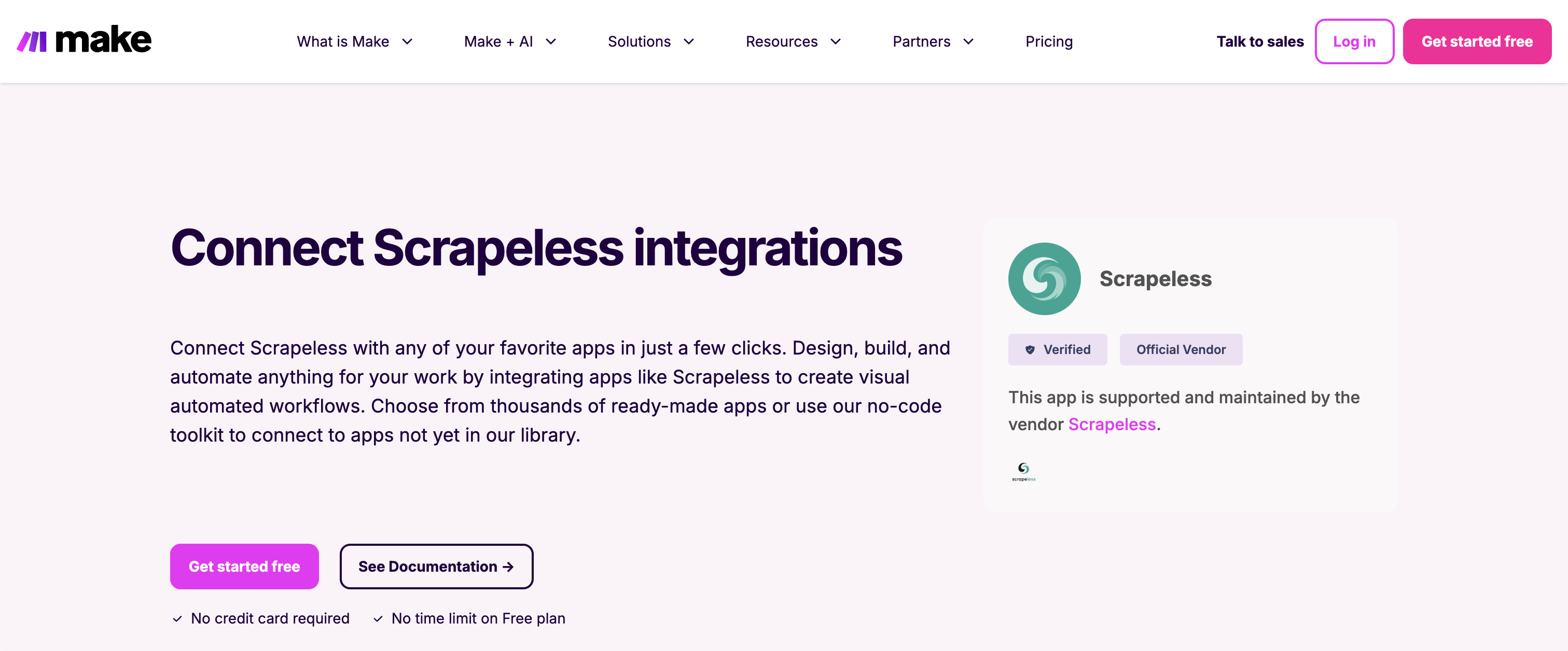Expand the Partners chevron
The image size is (1568, 651).
pyautogui.click(x=968, y=42)
